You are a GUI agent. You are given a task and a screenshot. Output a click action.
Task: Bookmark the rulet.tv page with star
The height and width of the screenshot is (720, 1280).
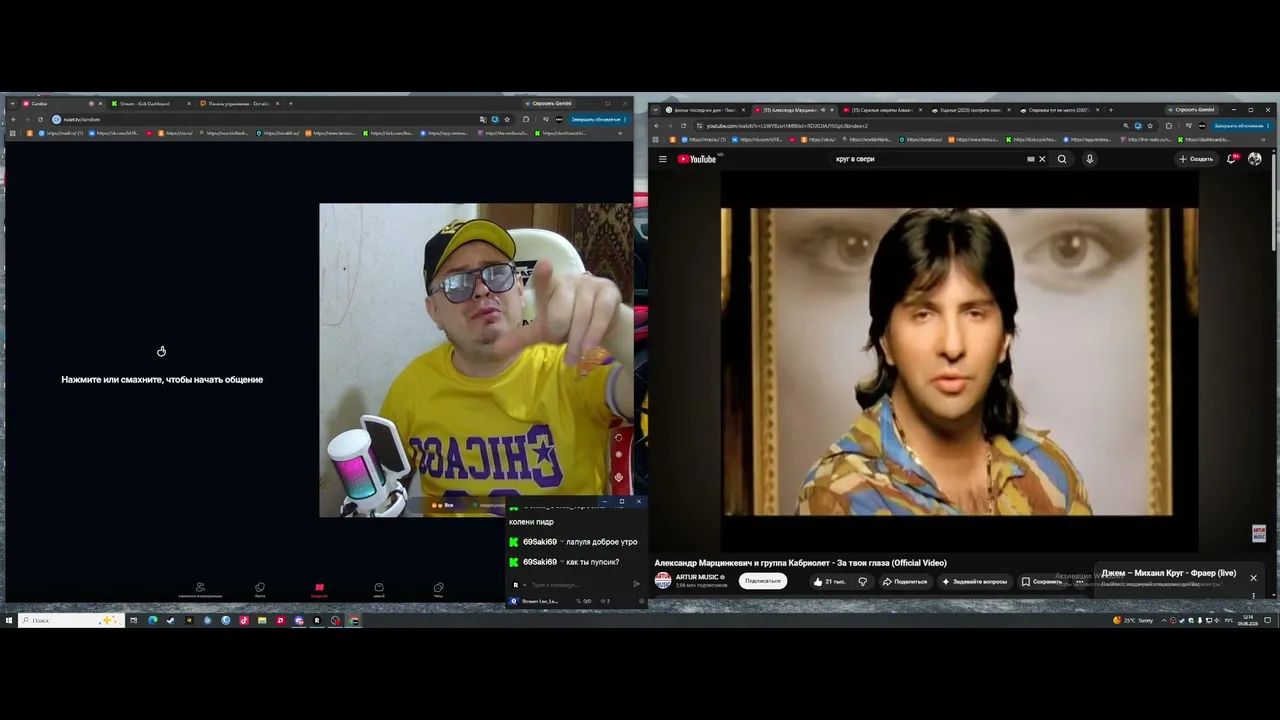tap(507, 119)
